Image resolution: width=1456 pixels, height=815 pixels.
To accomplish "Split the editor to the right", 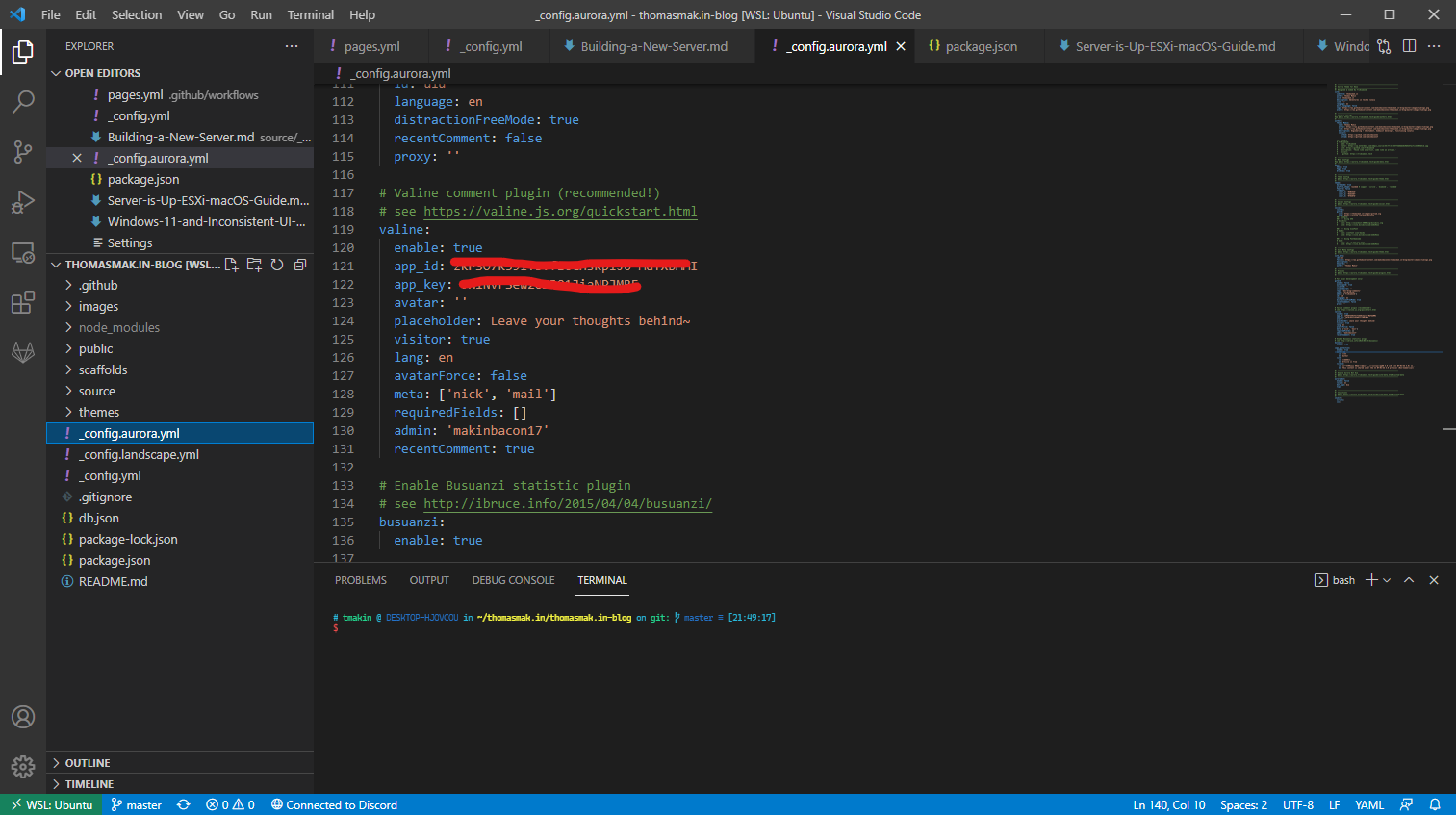I will (1409, 46).
